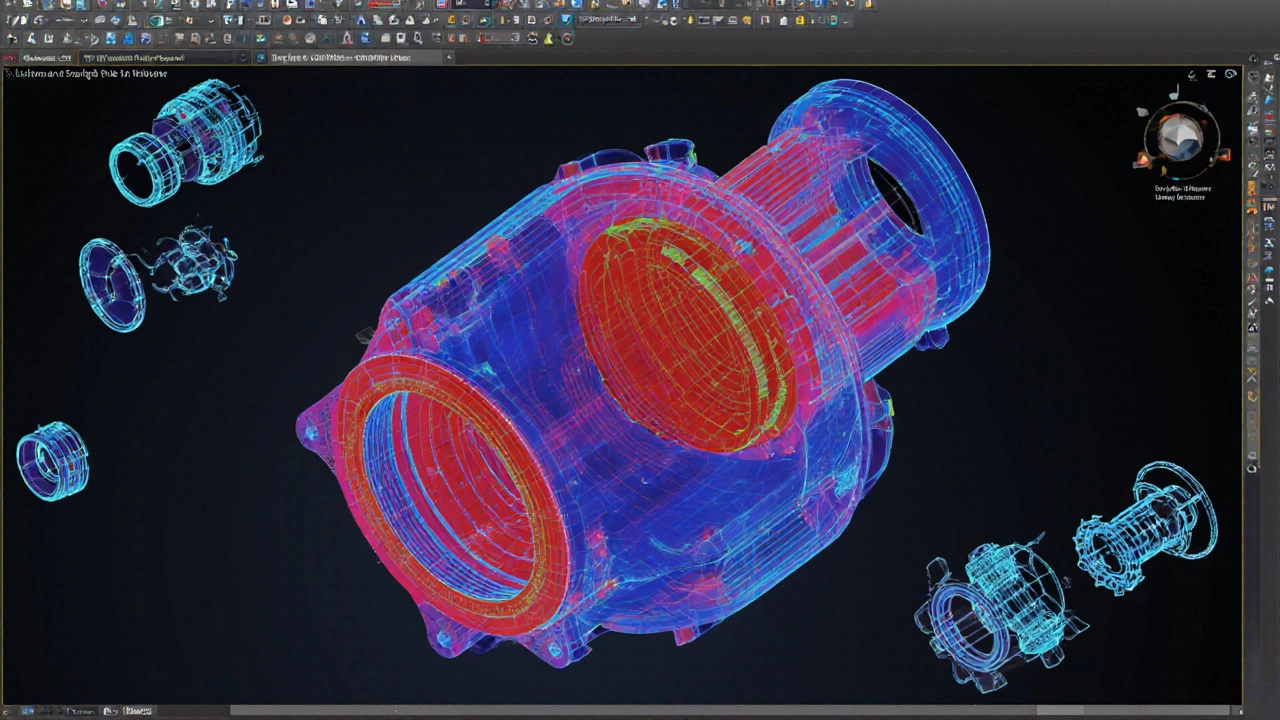Click the orange circle icon in second toolbar row
The height and width of the screenshot is (720, 1280).
(x=287, y=20)
